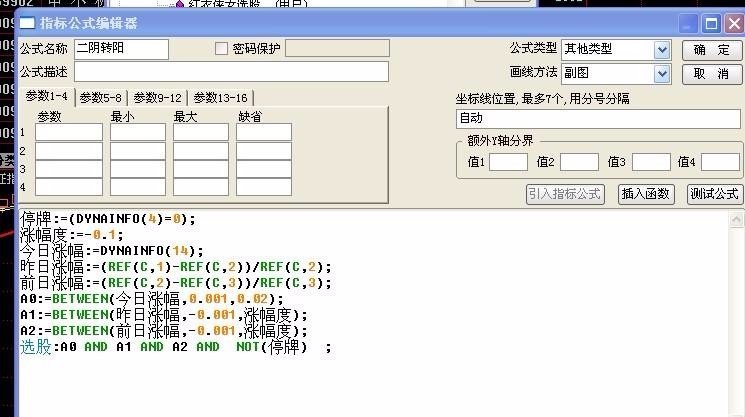
Task: Click the 坐标线位置 field showing 自动
Action: point(598,118)
